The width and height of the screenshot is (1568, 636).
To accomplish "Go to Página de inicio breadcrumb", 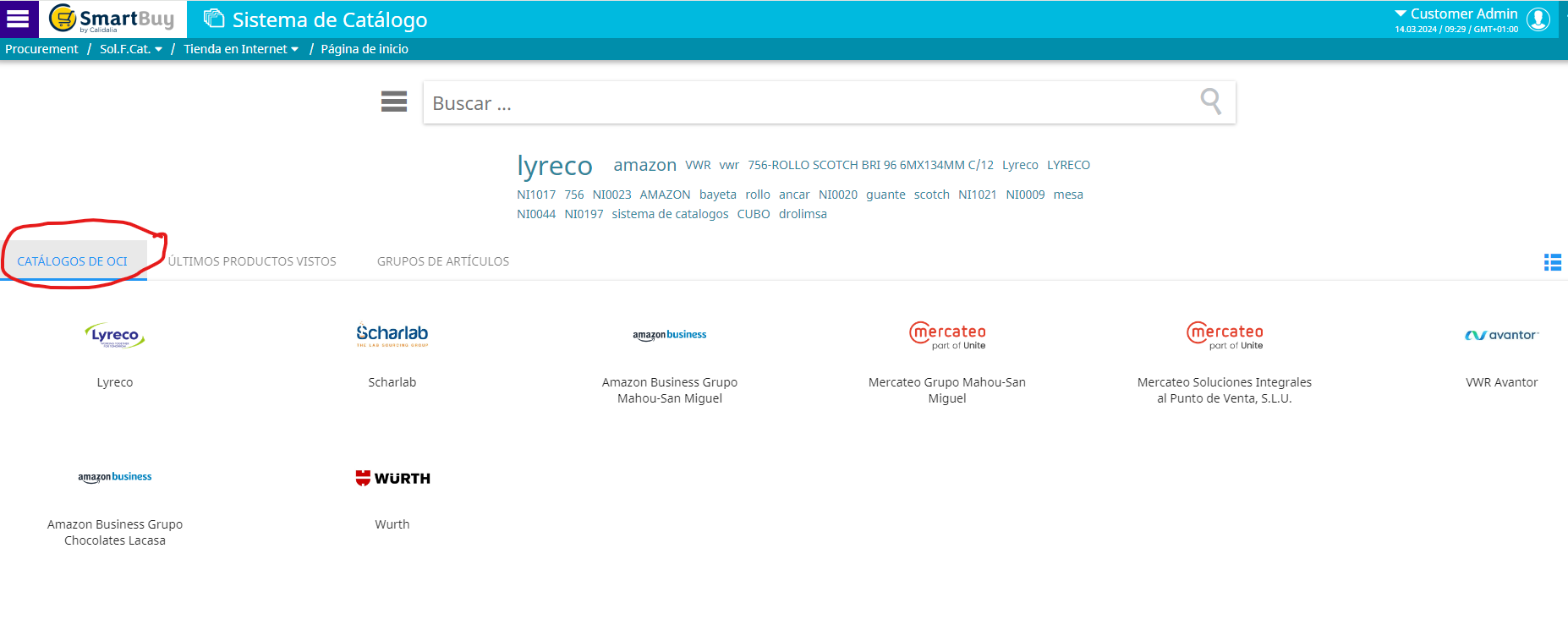I will click(365, 49).
